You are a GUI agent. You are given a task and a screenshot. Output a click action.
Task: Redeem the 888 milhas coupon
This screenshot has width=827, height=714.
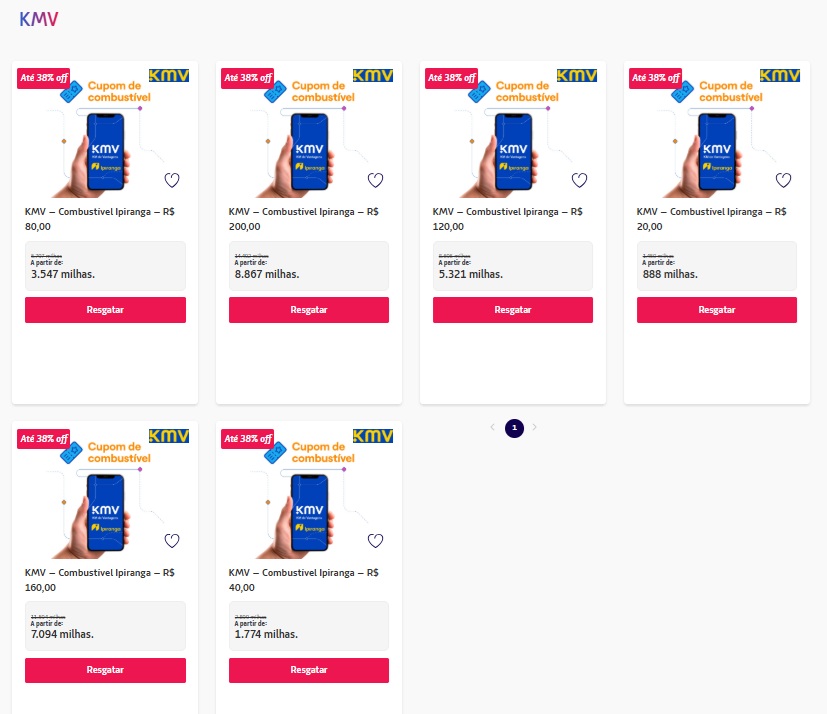tap(717, 310)
